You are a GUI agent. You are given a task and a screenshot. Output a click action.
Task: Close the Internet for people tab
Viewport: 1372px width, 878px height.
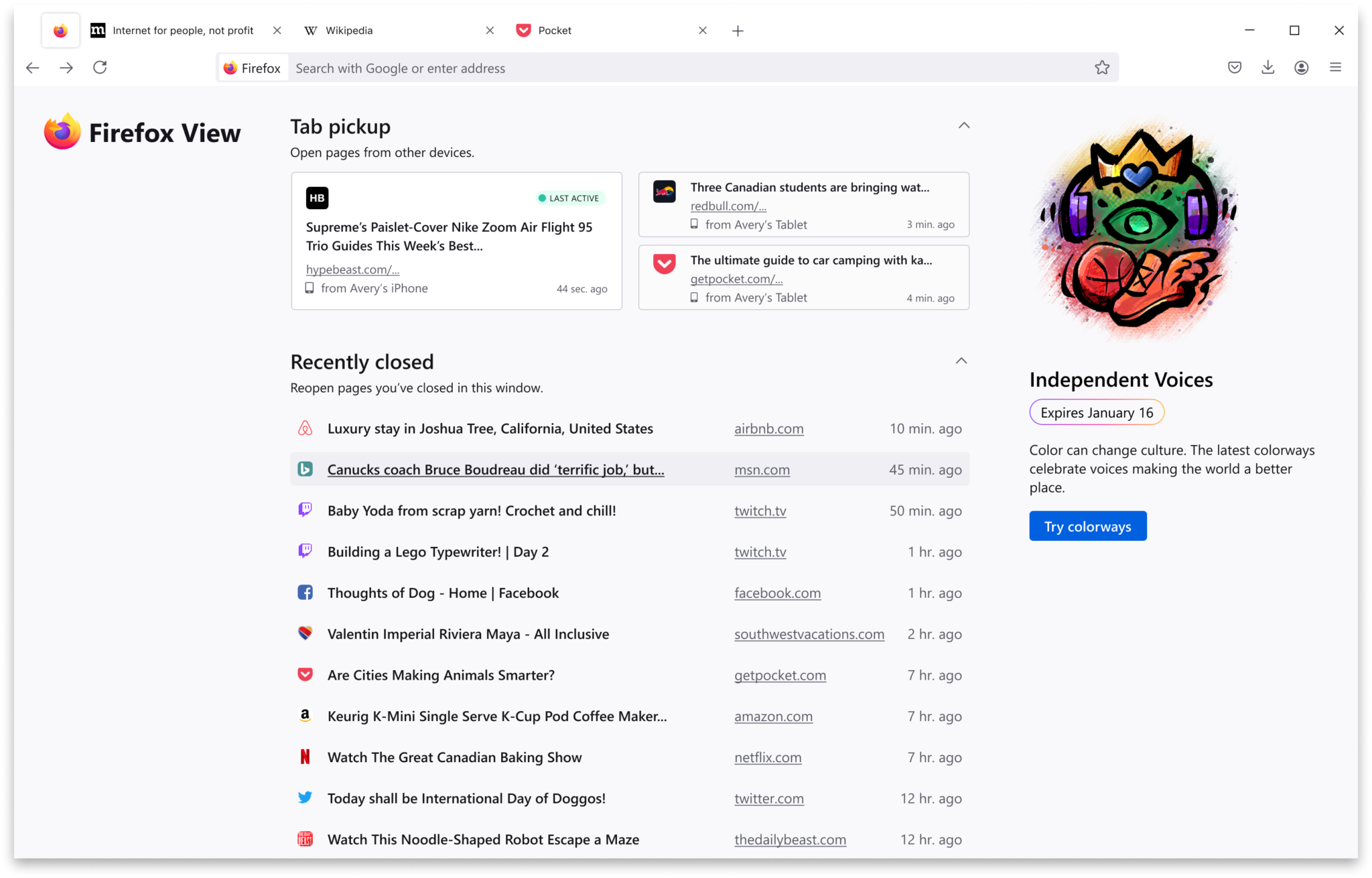(x=277, y=31)
